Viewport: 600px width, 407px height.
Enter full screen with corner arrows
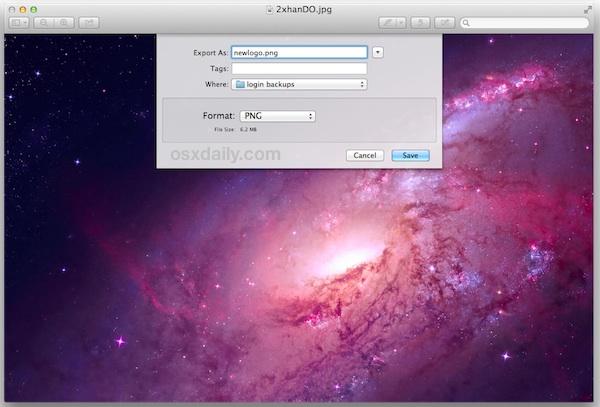[588, 10]
